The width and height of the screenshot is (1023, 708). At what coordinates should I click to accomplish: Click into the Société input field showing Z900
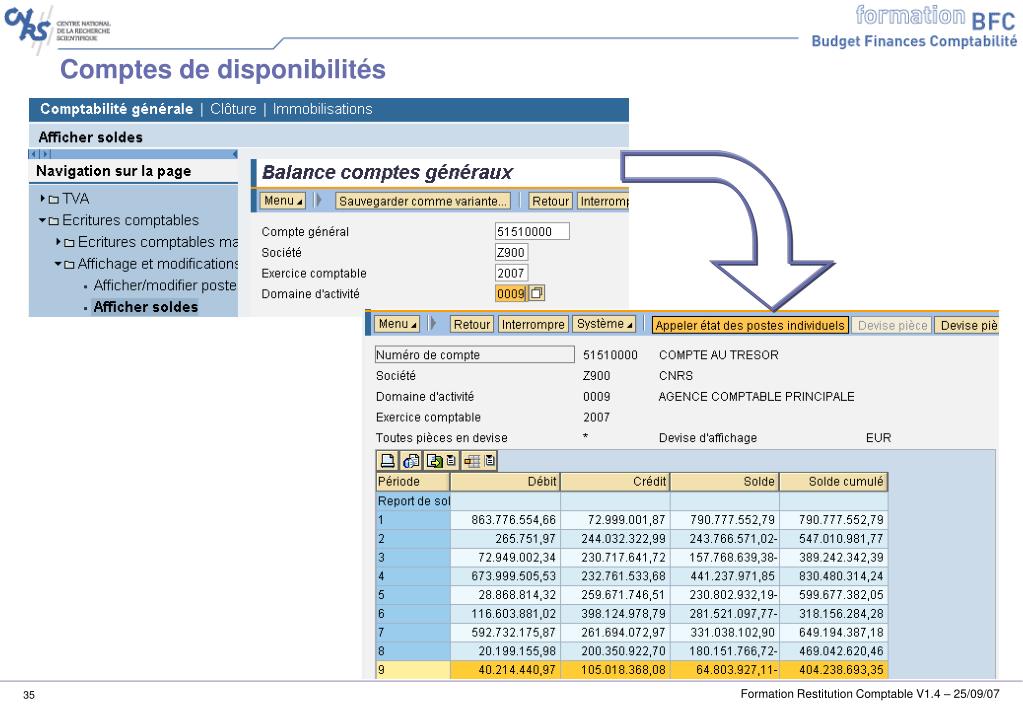tap(511, 252)
